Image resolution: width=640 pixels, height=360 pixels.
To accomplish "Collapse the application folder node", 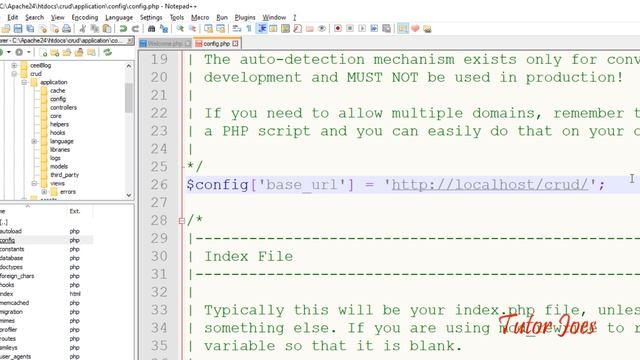I will click(x=24, y=82).
